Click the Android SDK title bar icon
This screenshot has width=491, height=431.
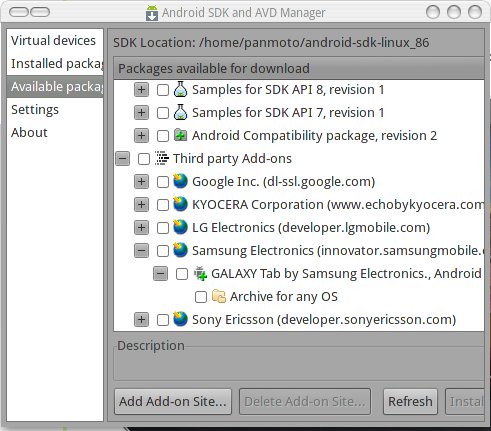coord(152,13)
